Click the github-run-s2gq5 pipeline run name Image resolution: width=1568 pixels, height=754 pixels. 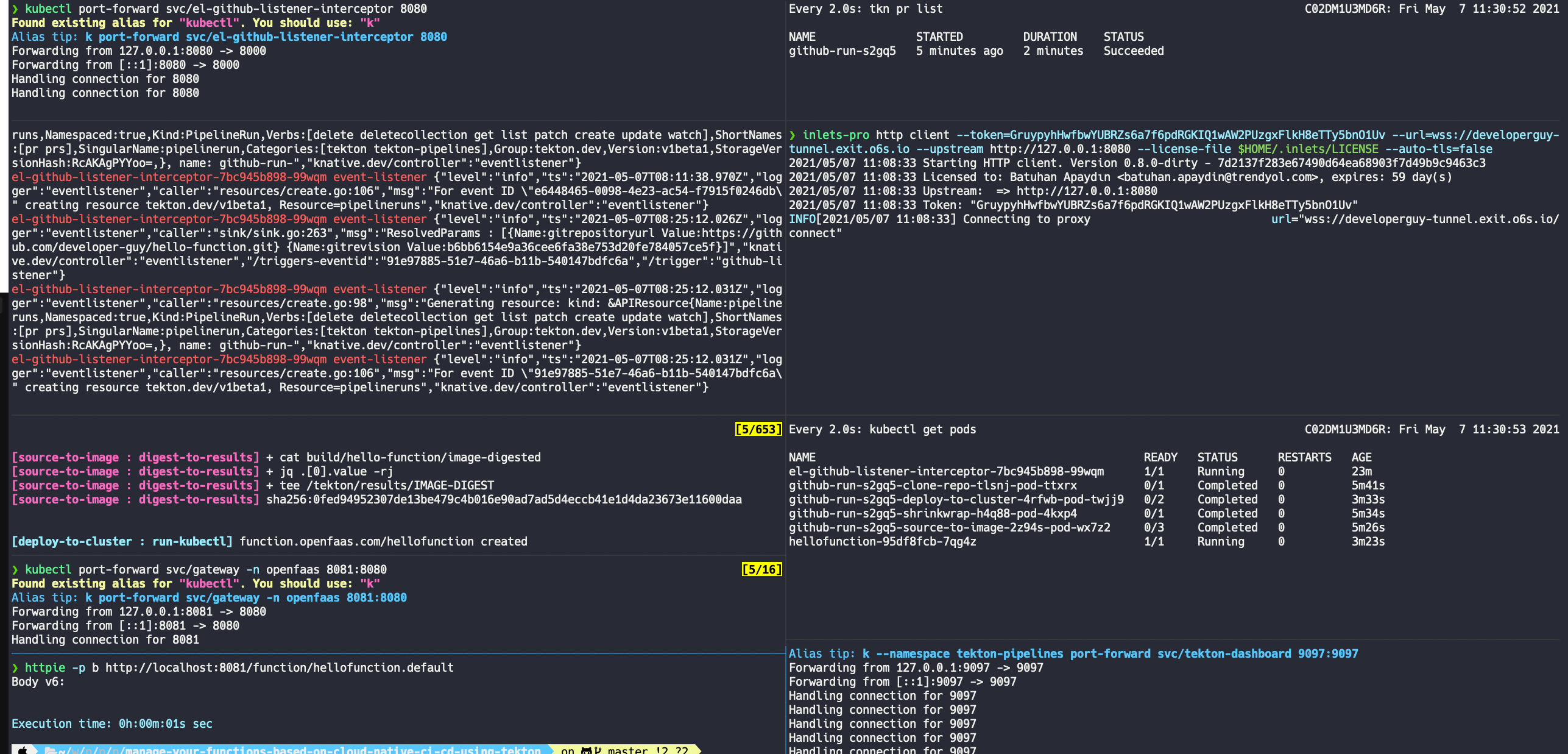coord(842,51)
